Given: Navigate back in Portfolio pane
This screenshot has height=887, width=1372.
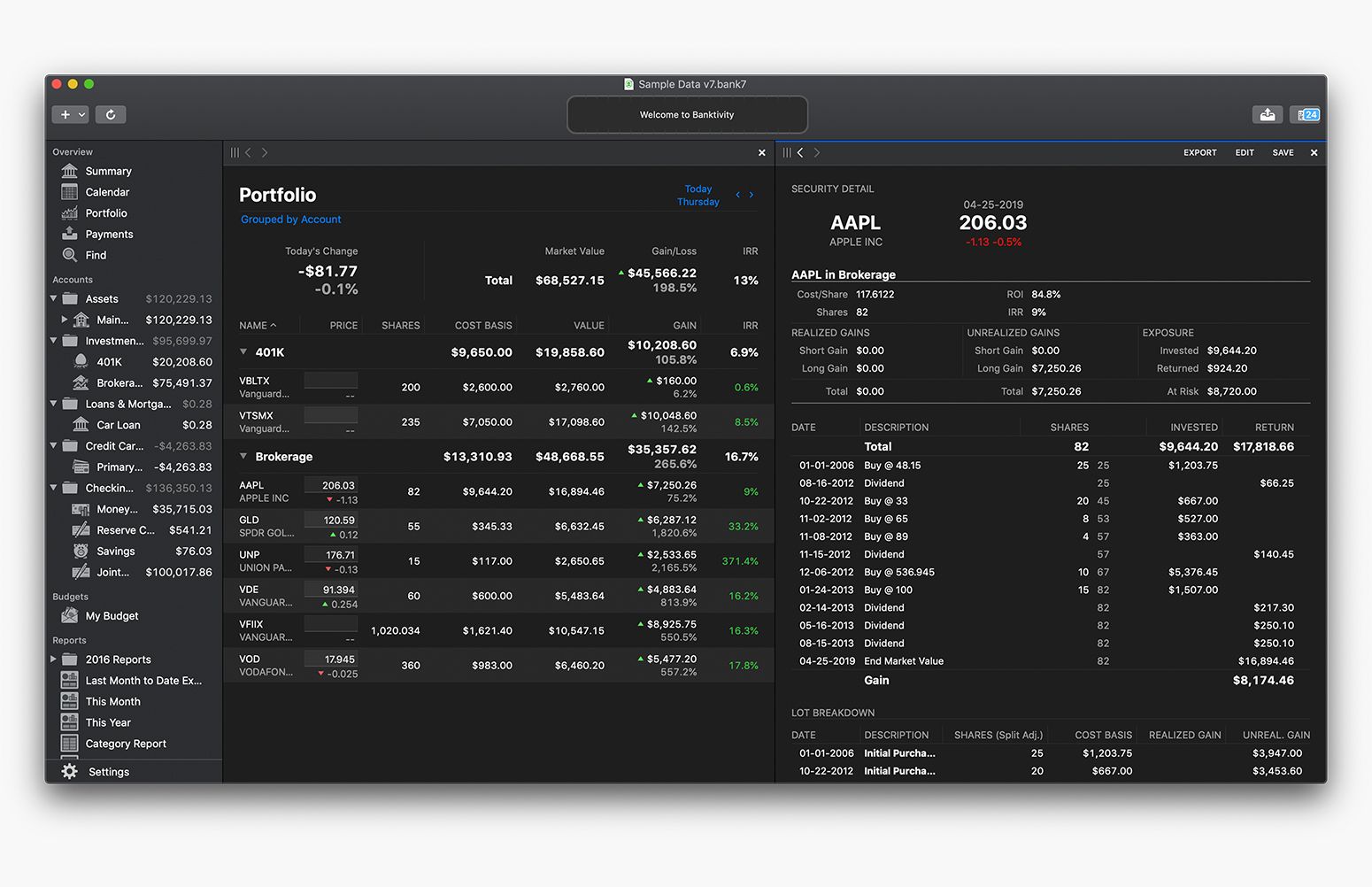Looking at the screenshot, I should 249,152.
